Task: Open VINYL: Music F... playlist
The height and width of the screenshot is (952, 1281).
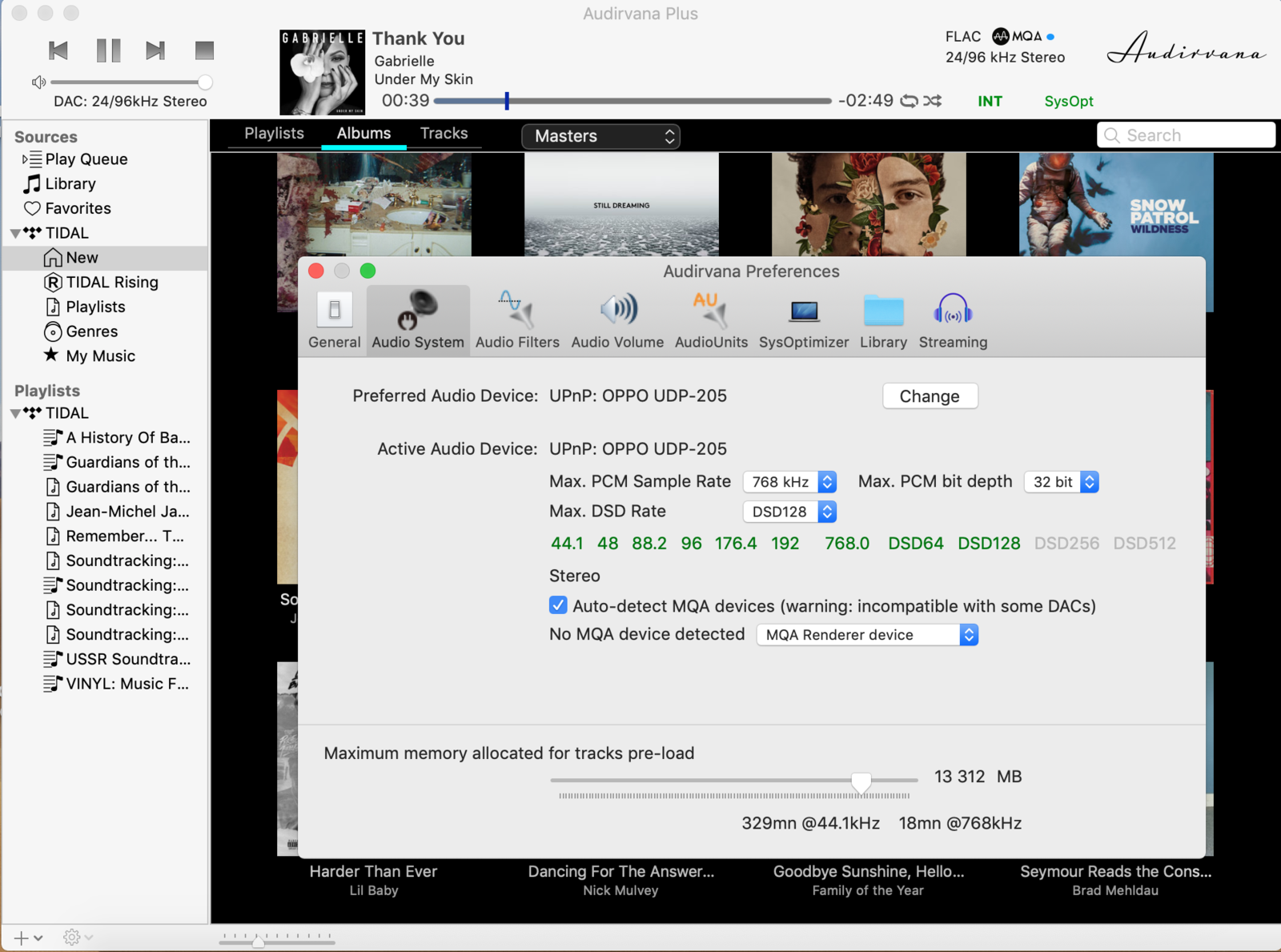Action: pyautogui.click(x=117, y=685)
